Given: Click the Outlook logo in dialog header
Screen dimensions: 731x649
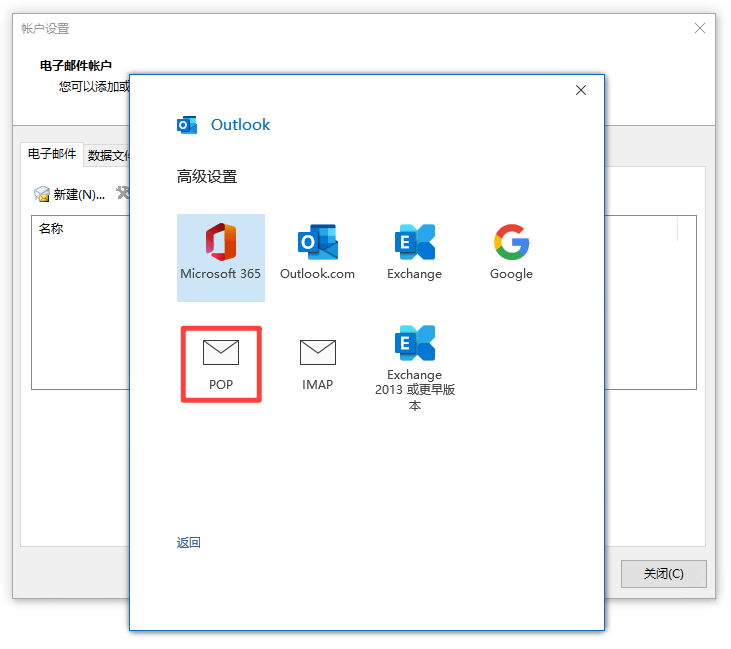Looking at the screenshot, I should tap(187, 125).
